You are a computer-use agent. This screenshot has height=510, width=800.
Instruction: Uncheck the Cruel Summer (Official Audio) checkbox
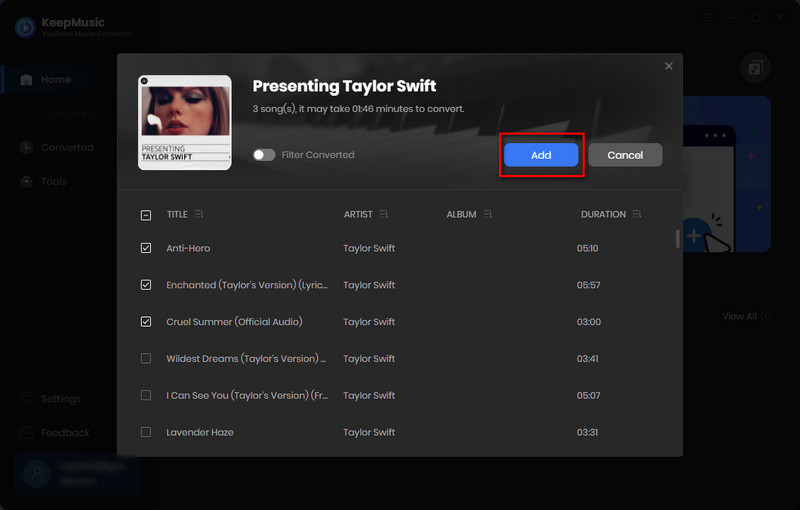[x=146, y=322]
